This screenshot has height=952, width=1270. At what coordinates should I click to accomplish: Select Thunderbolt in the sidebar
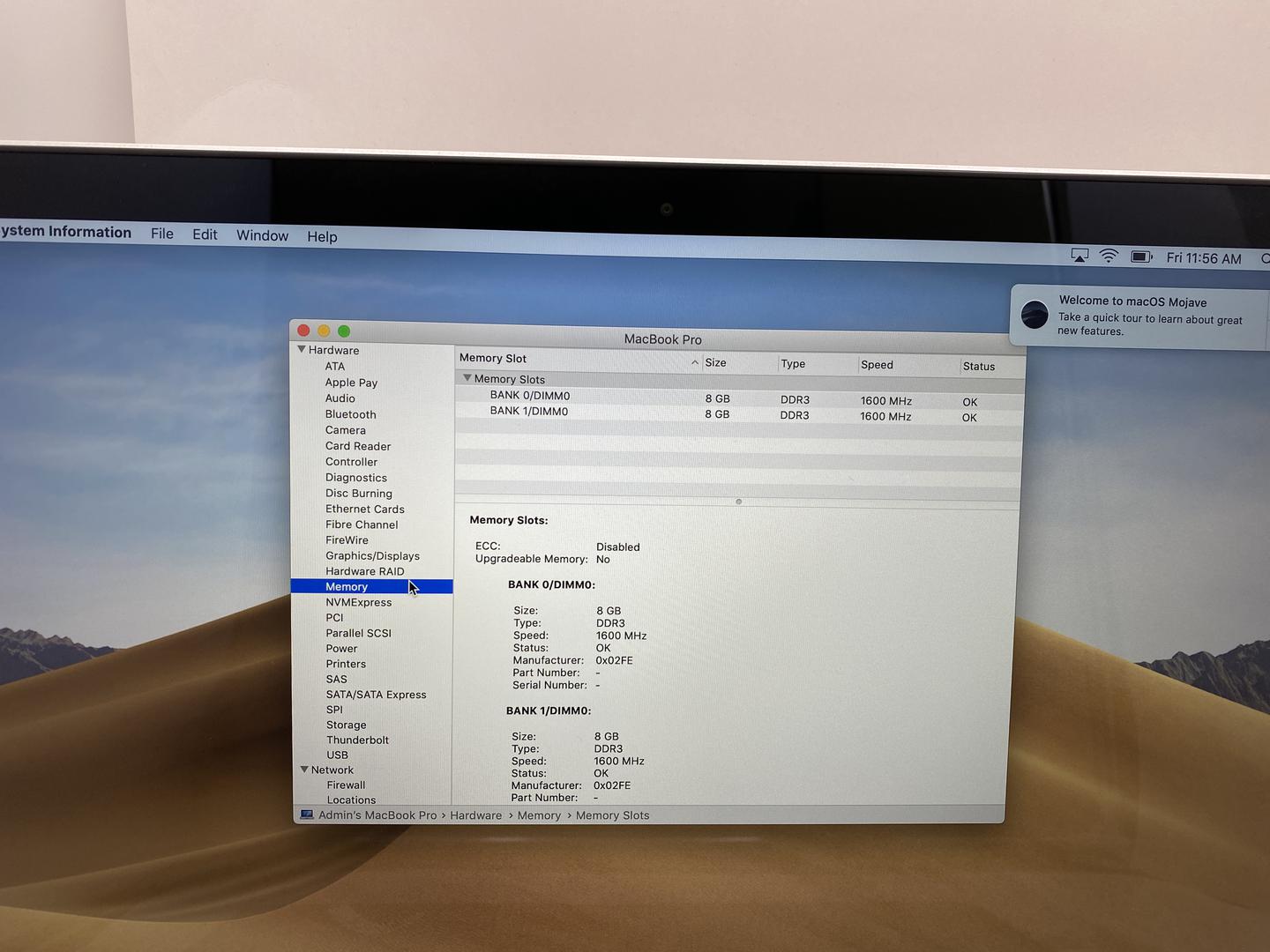tap(358, 740)
